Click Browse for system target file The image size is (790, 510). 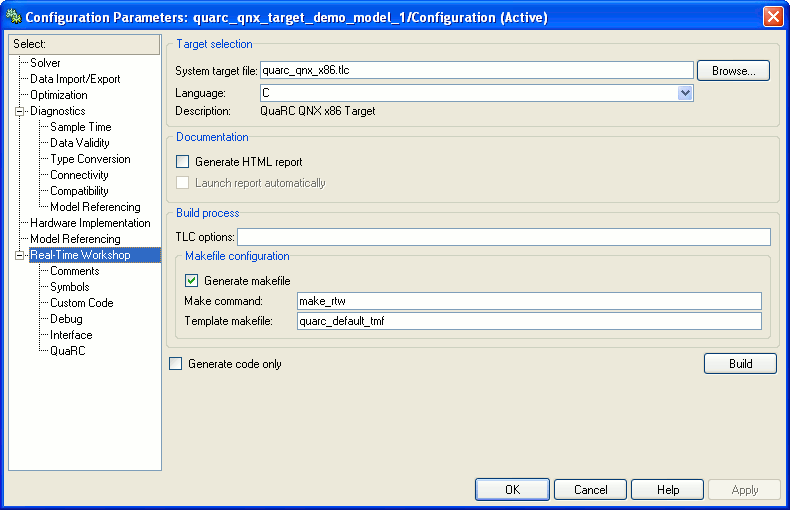click(733, 71)
